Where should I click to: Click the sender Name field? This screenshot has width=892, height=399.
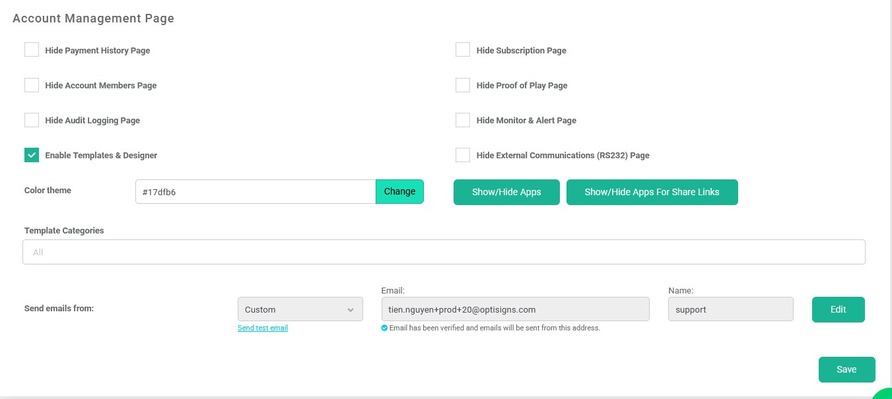pos(730,309)
